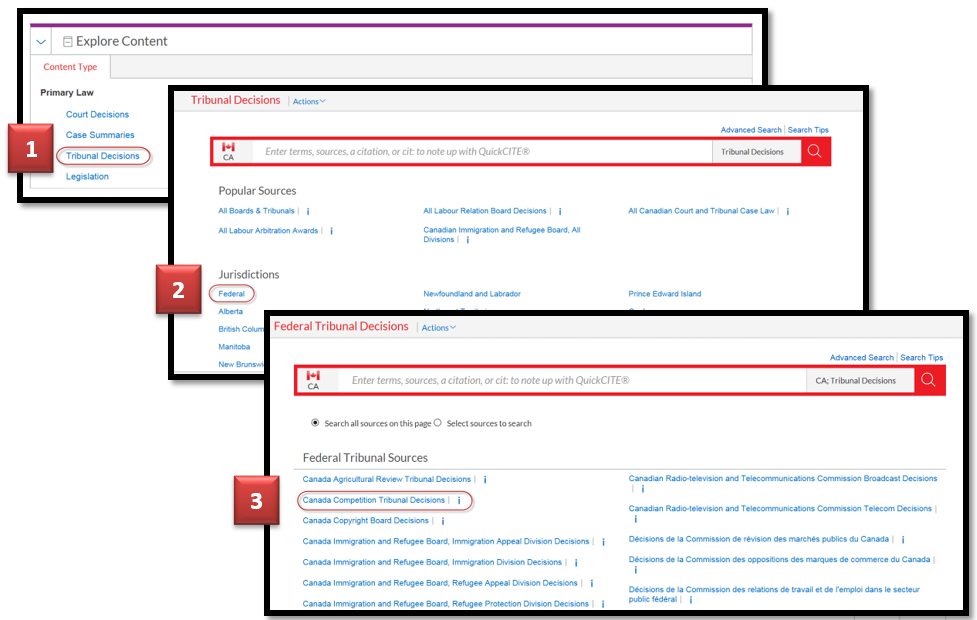This screenshot has width=977, height=620.
Task: Show info for Commission des relations de travail secteur public fédéral
Action: click(691, 599)
